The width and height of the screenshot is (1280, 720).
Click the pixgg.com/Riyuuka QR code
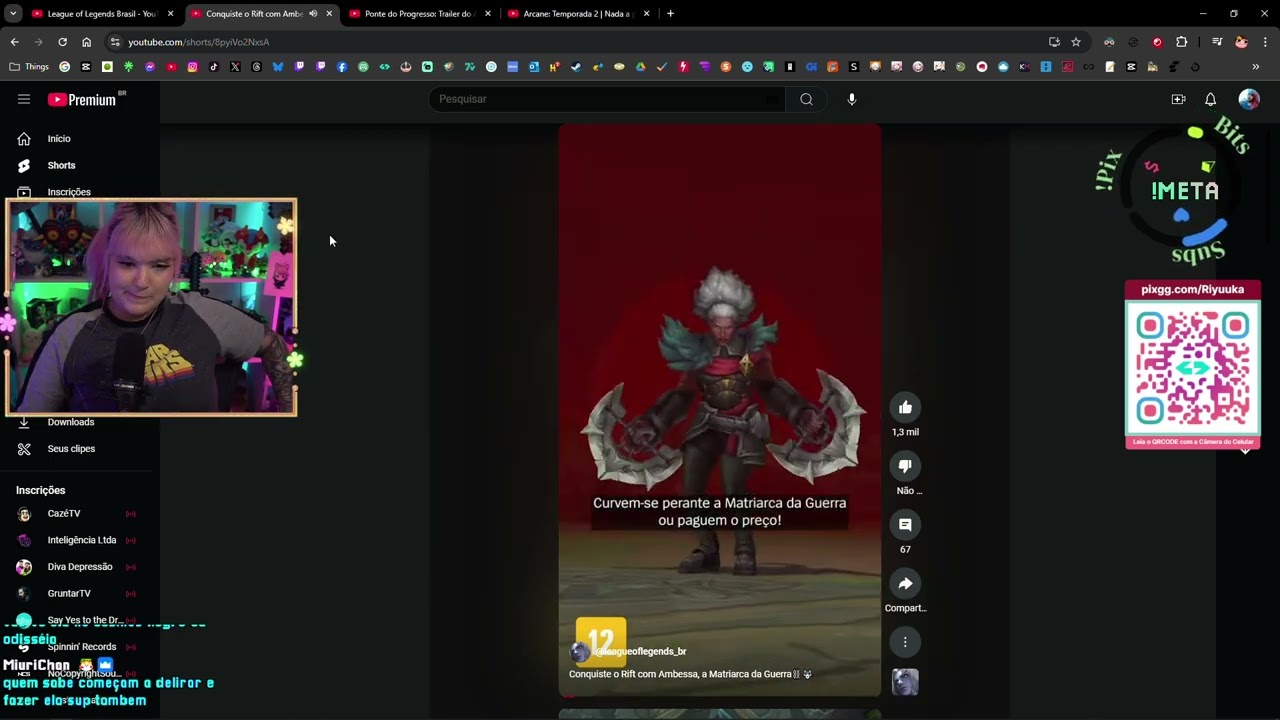point(1193,370)
